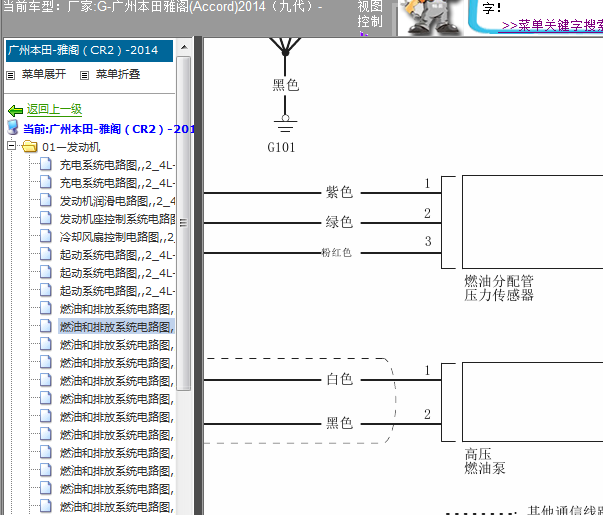
Task: Click the 紫色 wire label
Action: coord(339,192)
